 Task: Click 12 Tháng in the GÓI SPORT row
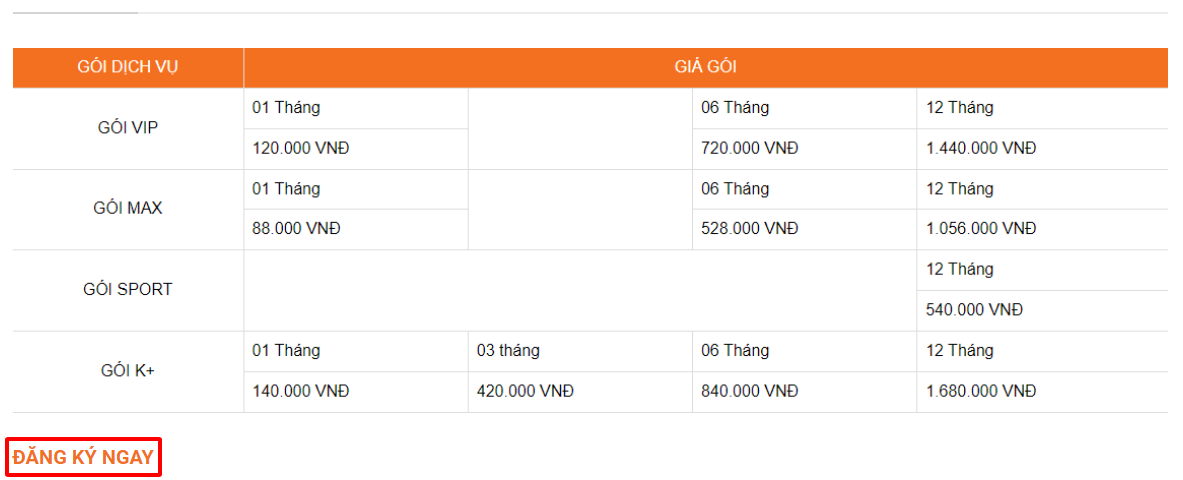[x=960, y=269]
